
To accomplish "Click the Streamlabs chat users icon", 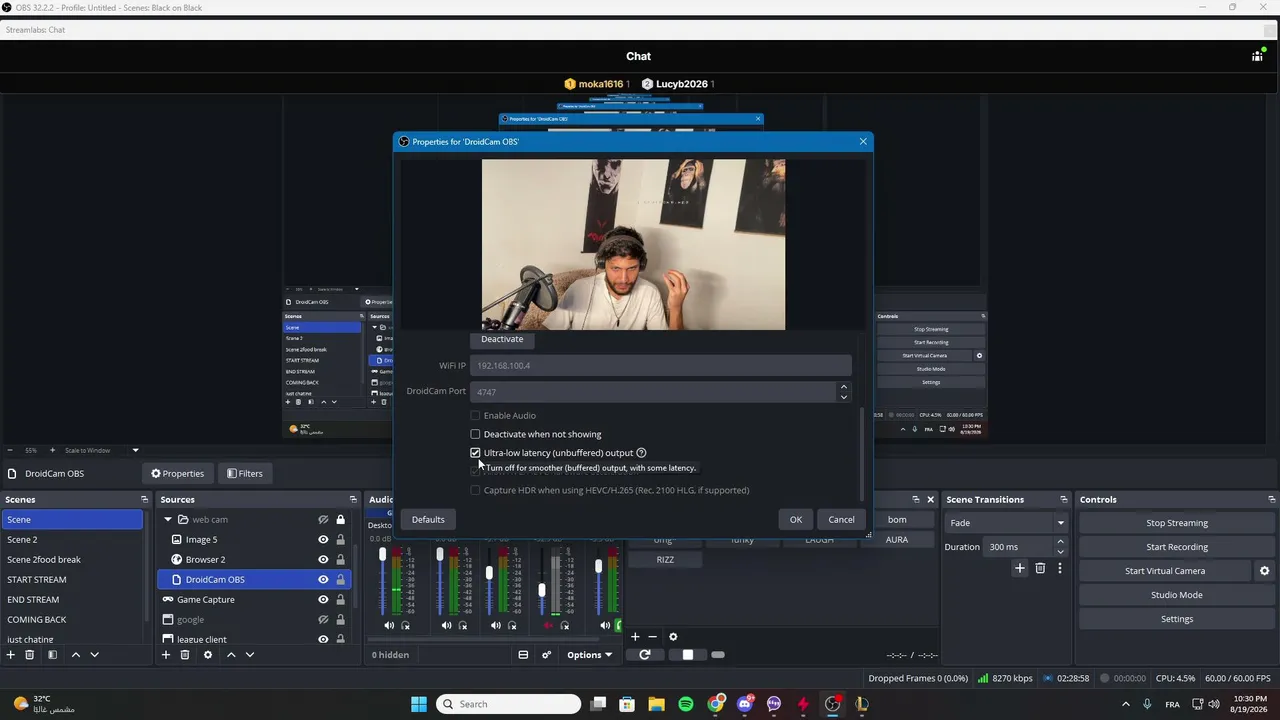I will [x=1258, y=56].
